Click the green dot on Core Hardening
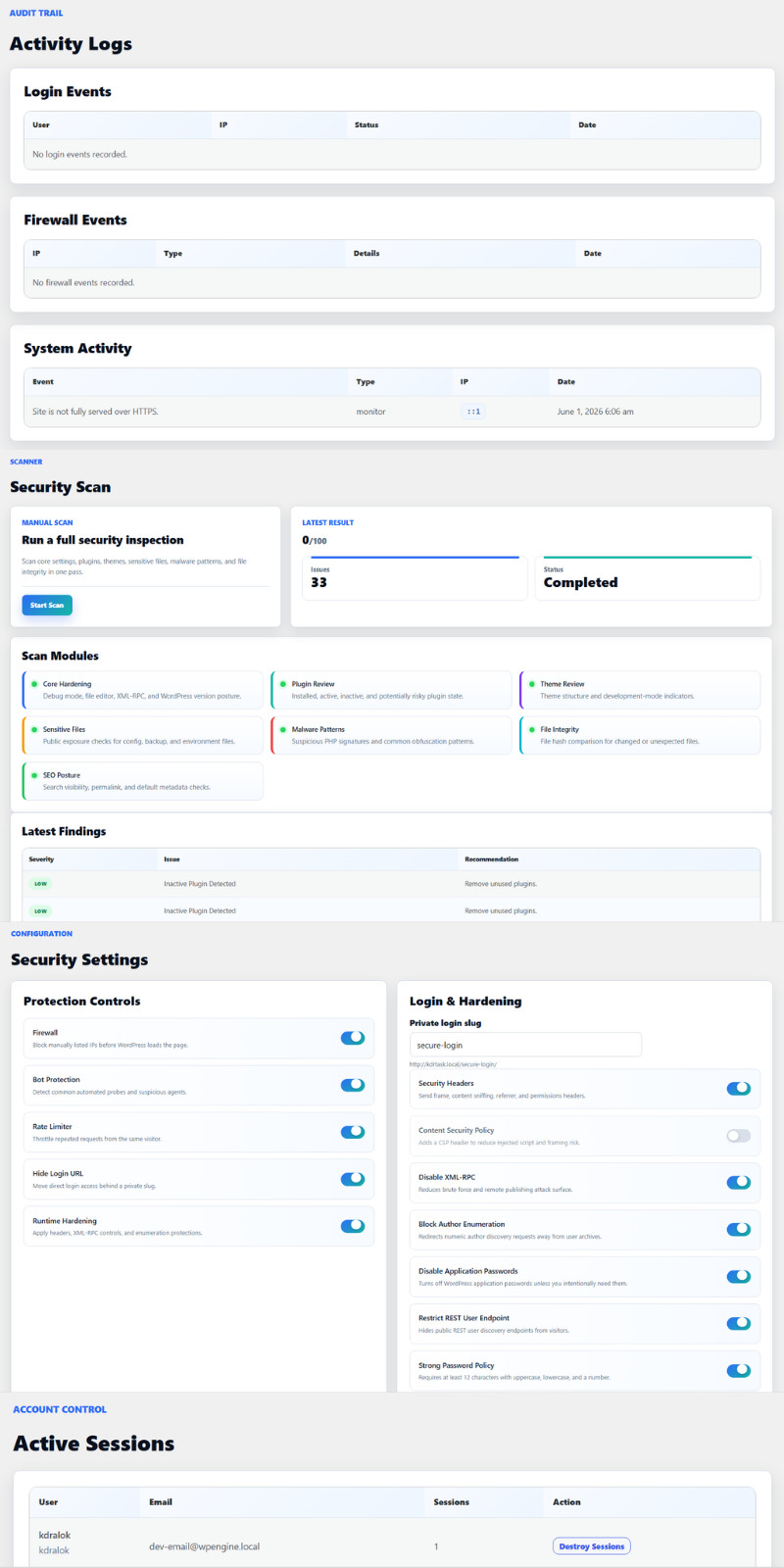 coord(33,684)
